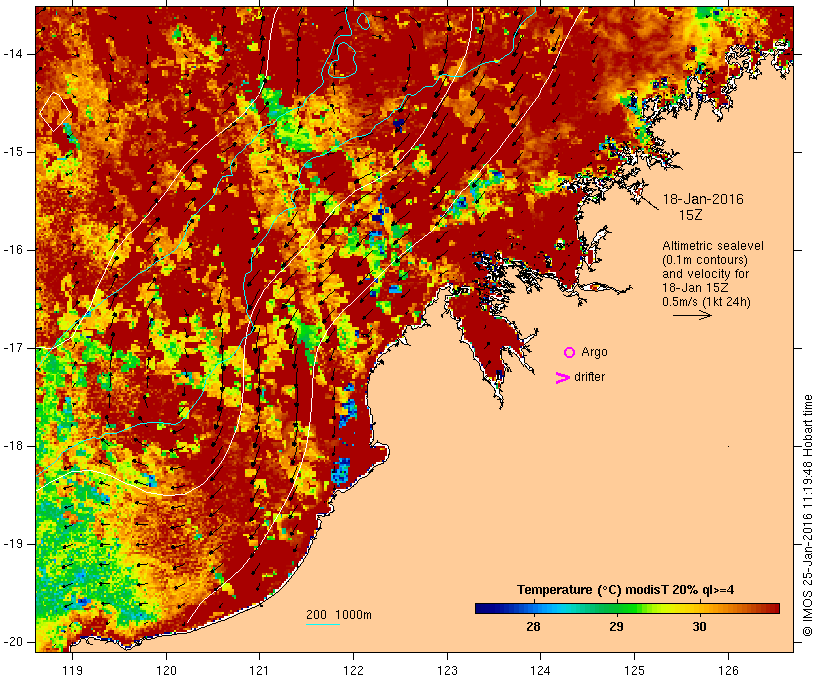Click the '200 1000m' depth contour label

[x=339, y=615]
